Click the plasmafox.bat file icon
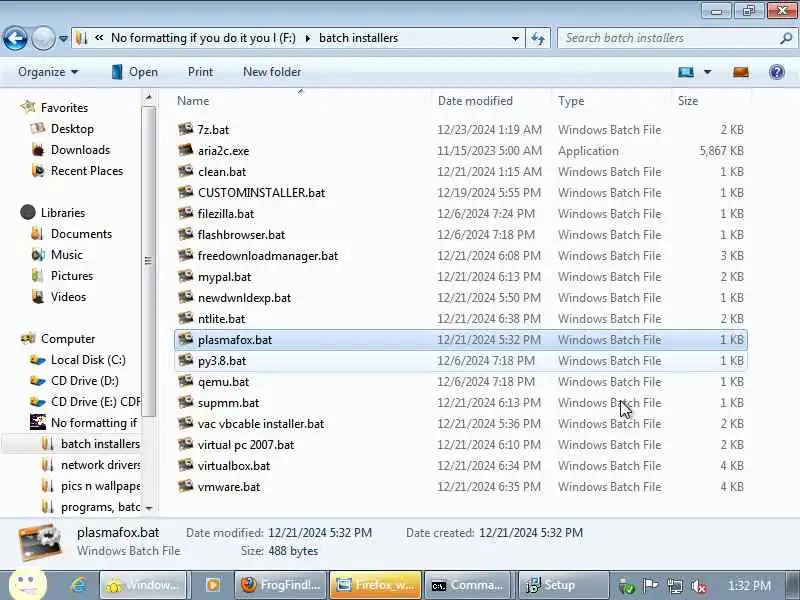 185,339
